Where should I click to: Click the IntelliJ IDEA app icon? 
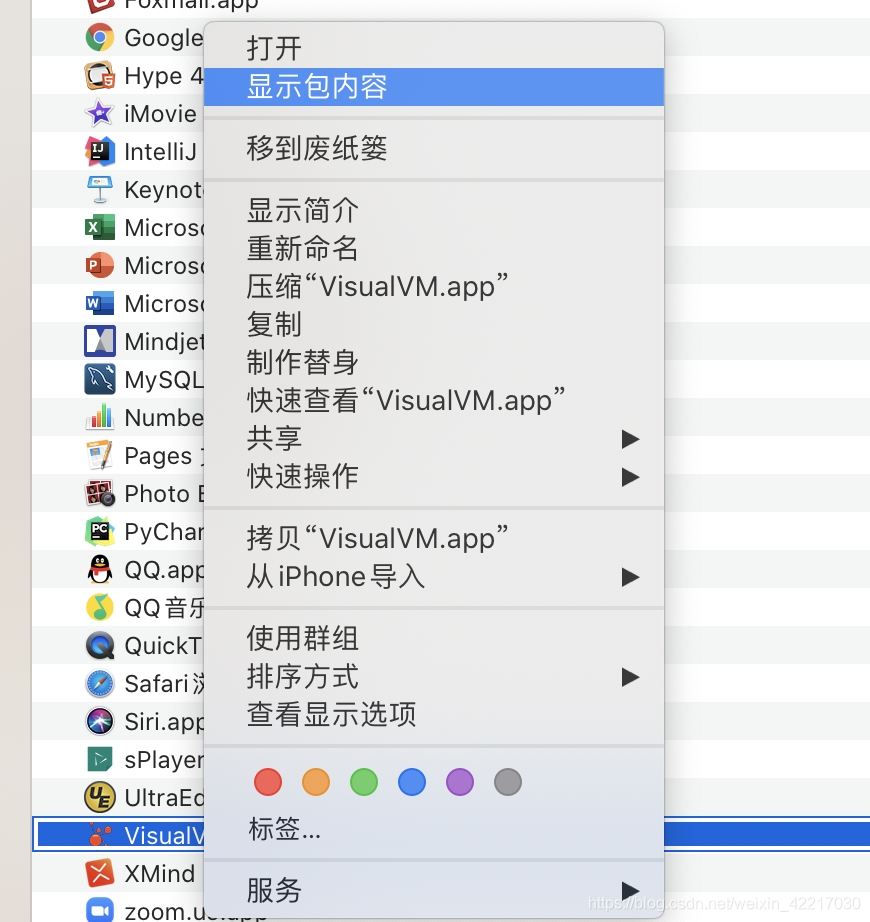100,152
